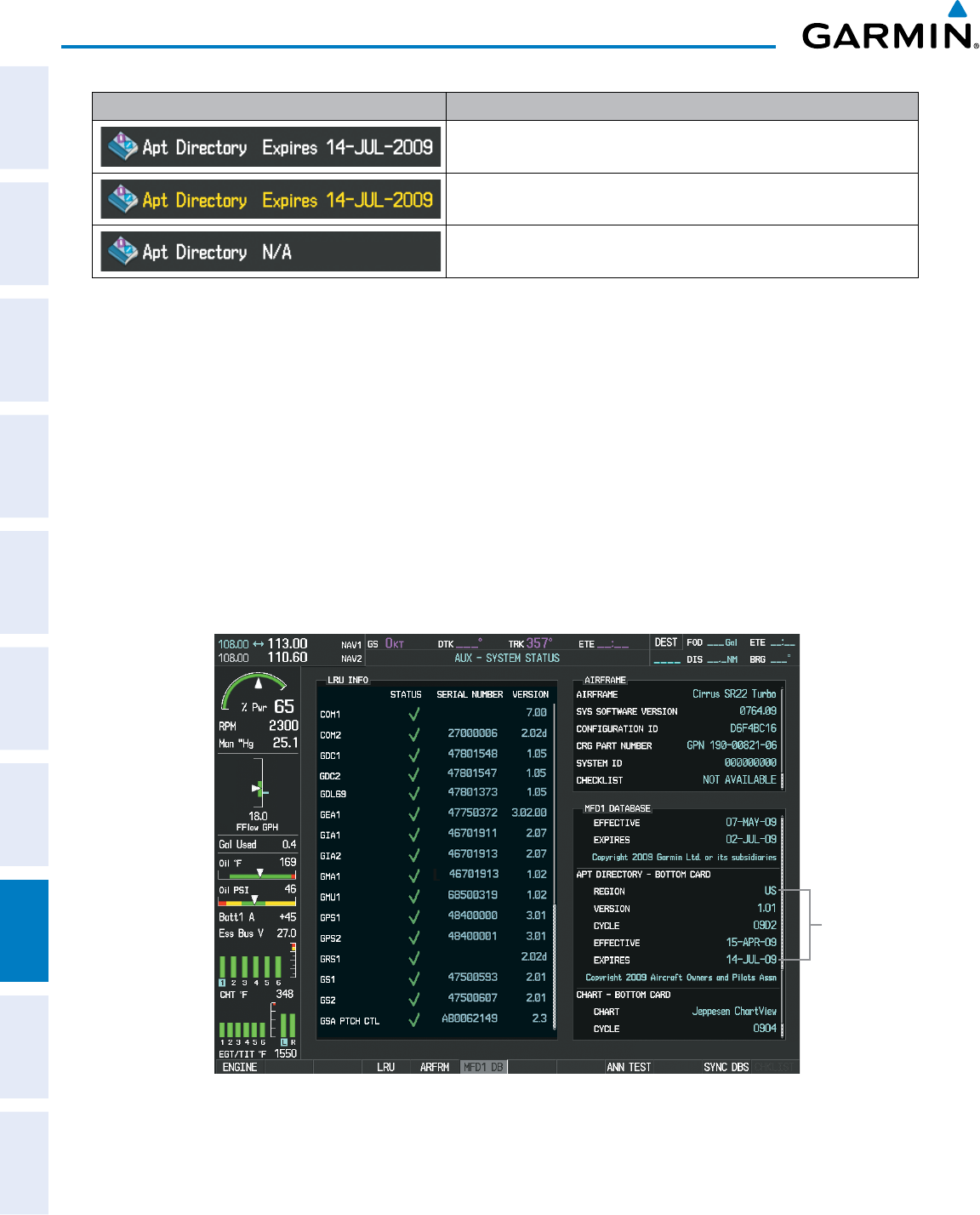Click the Oil PSI pressure bar

(258, 901)
